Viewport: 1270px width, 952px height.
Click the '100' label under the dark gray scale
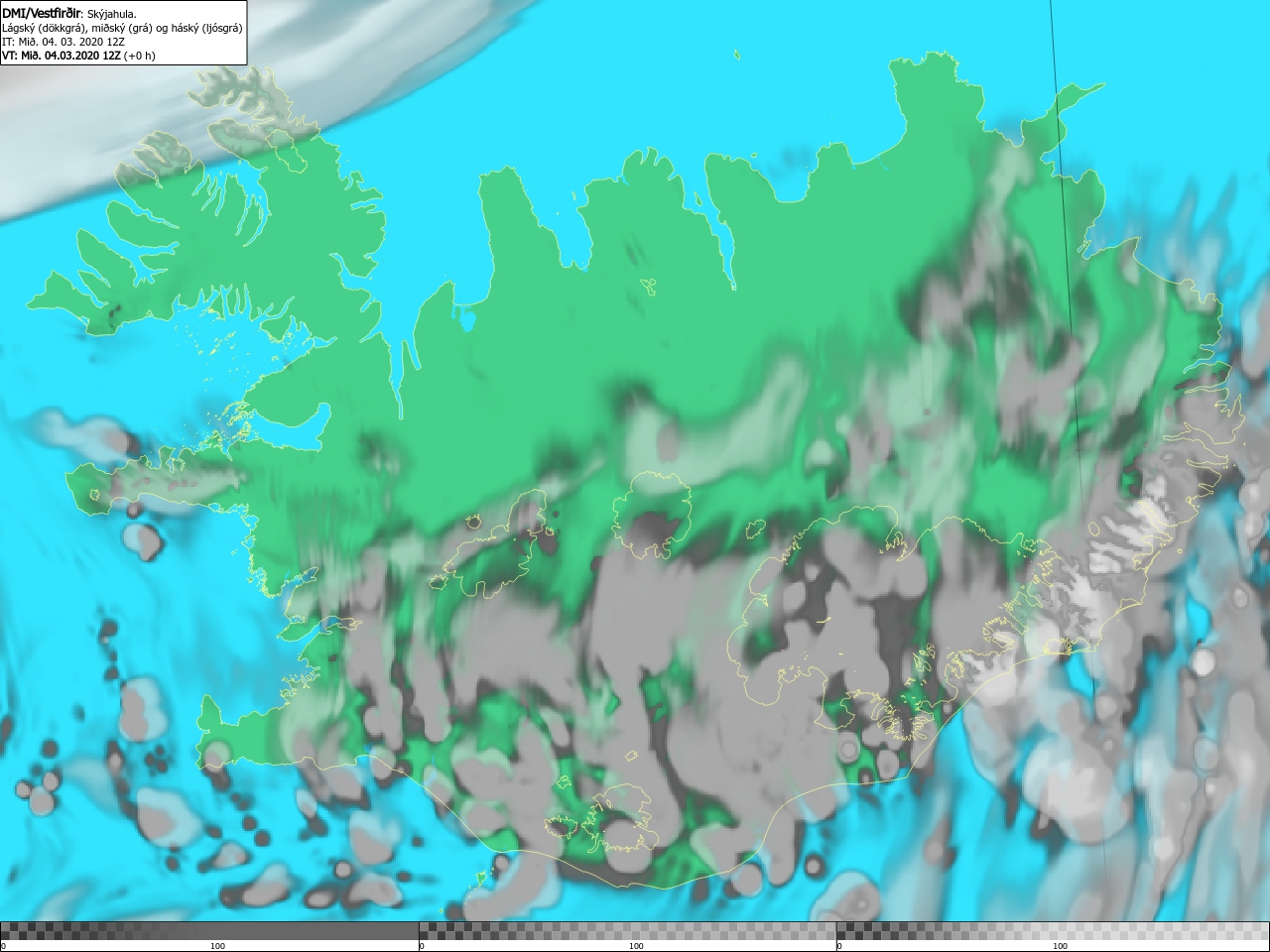click(x=217, y=946)
